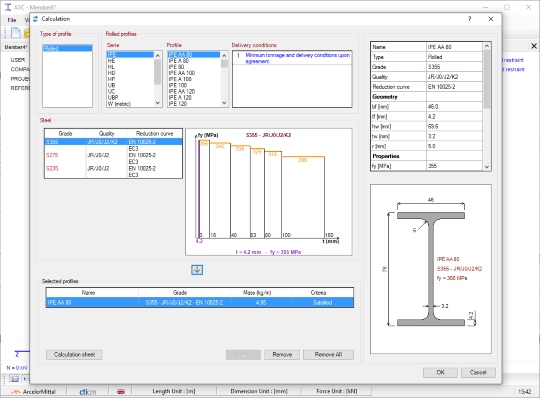Click the Calculation sheet button
Viewport: 540px width, 398px height.
pyautogui.click(x=74, y=355)
